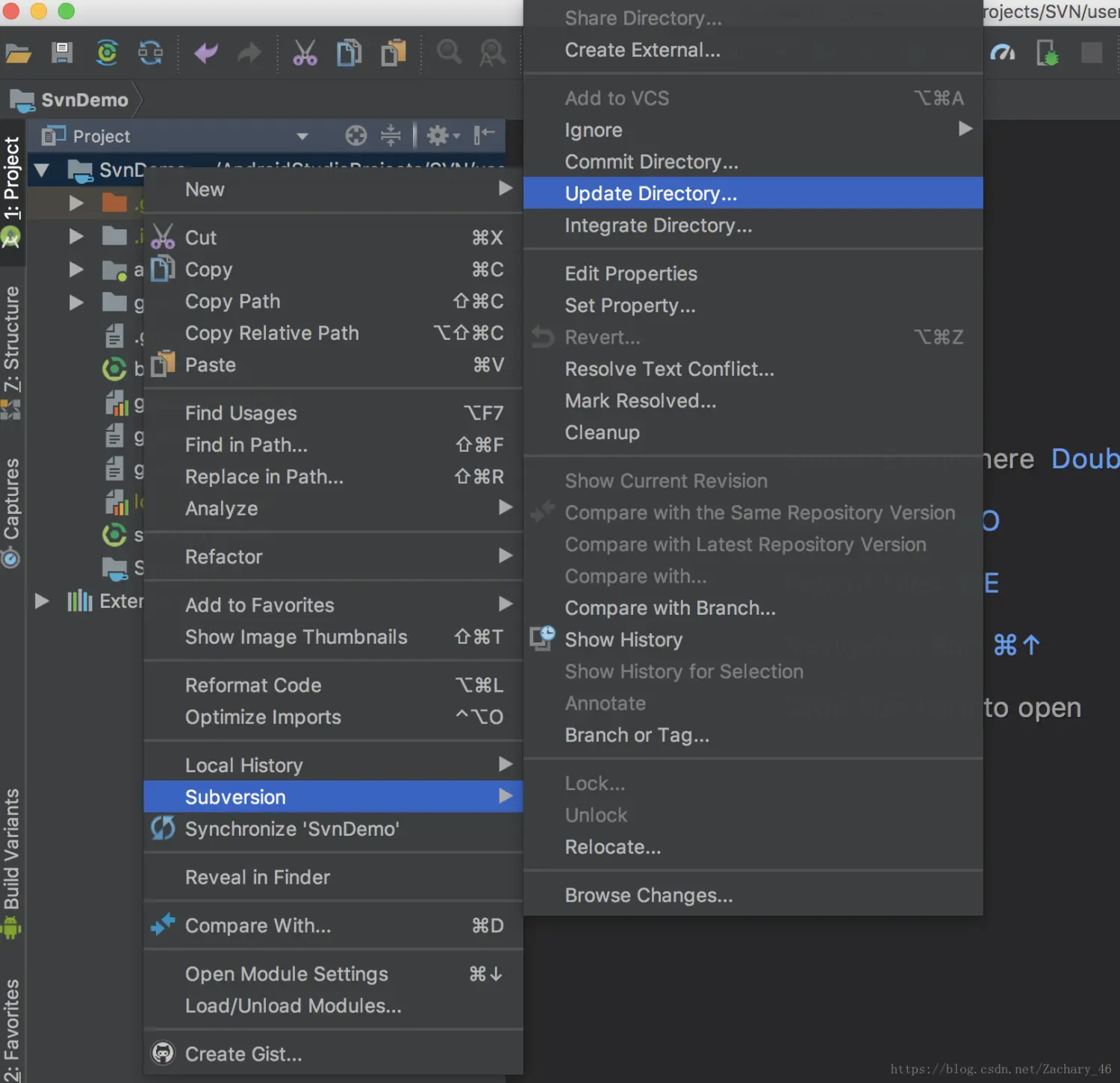Image resolution: width=1120 pixels, height=1083 pixels.
Task: Select Compare With entry
Action: (333, 925)
